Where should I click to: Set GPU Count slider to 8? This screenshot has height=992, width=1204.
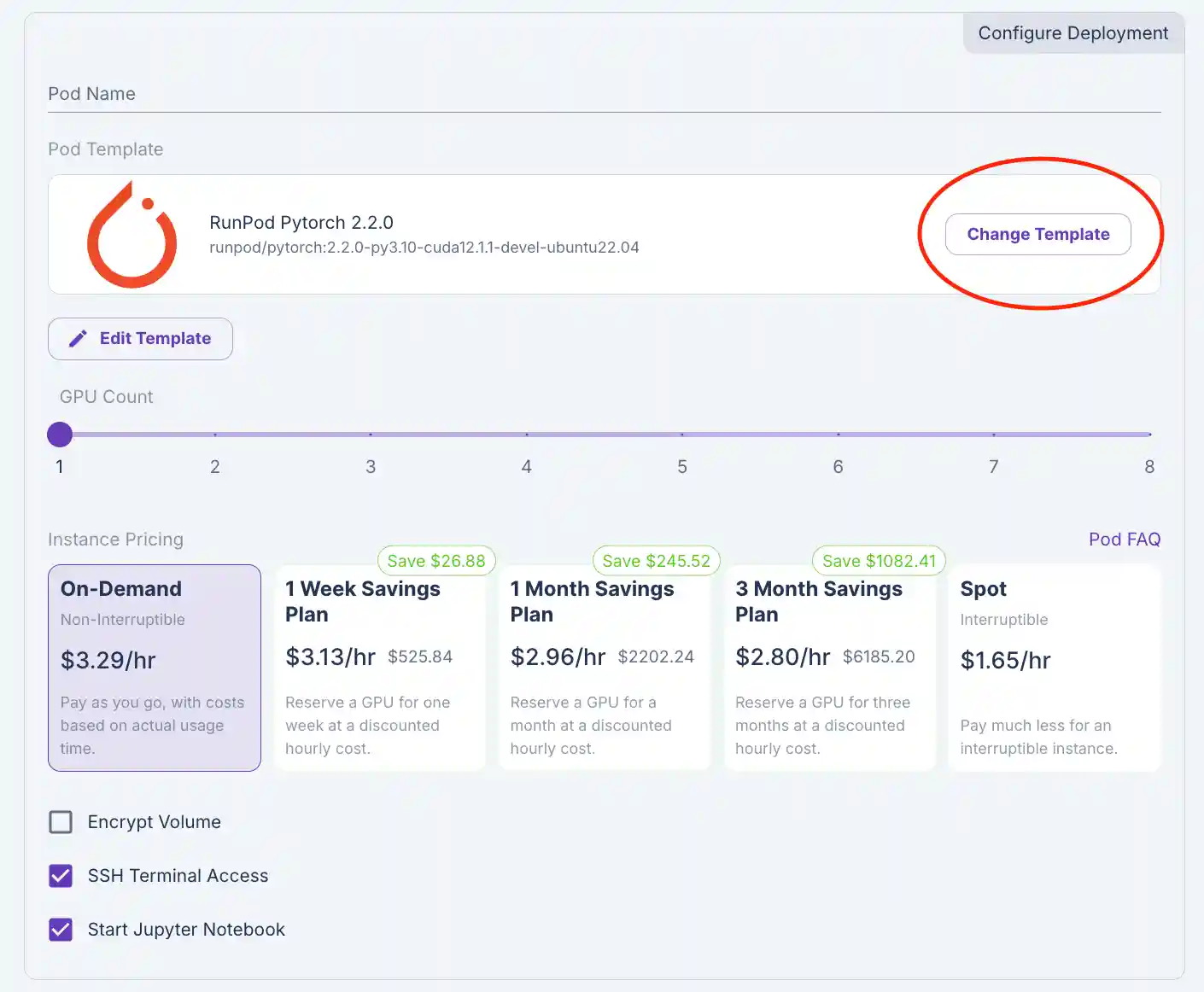1149,435
